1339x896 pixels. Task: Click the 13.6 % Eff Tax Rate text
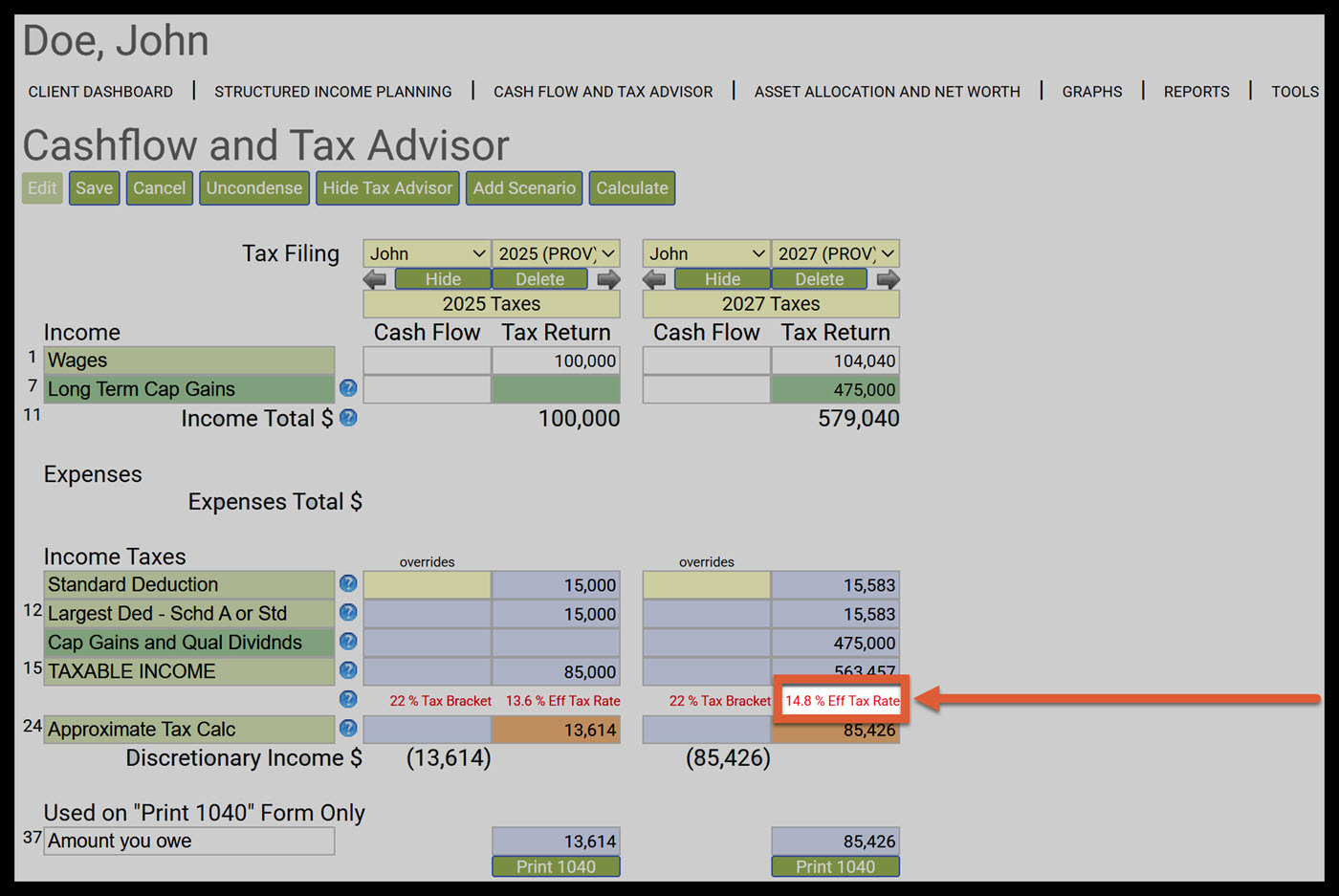[563, 701]
